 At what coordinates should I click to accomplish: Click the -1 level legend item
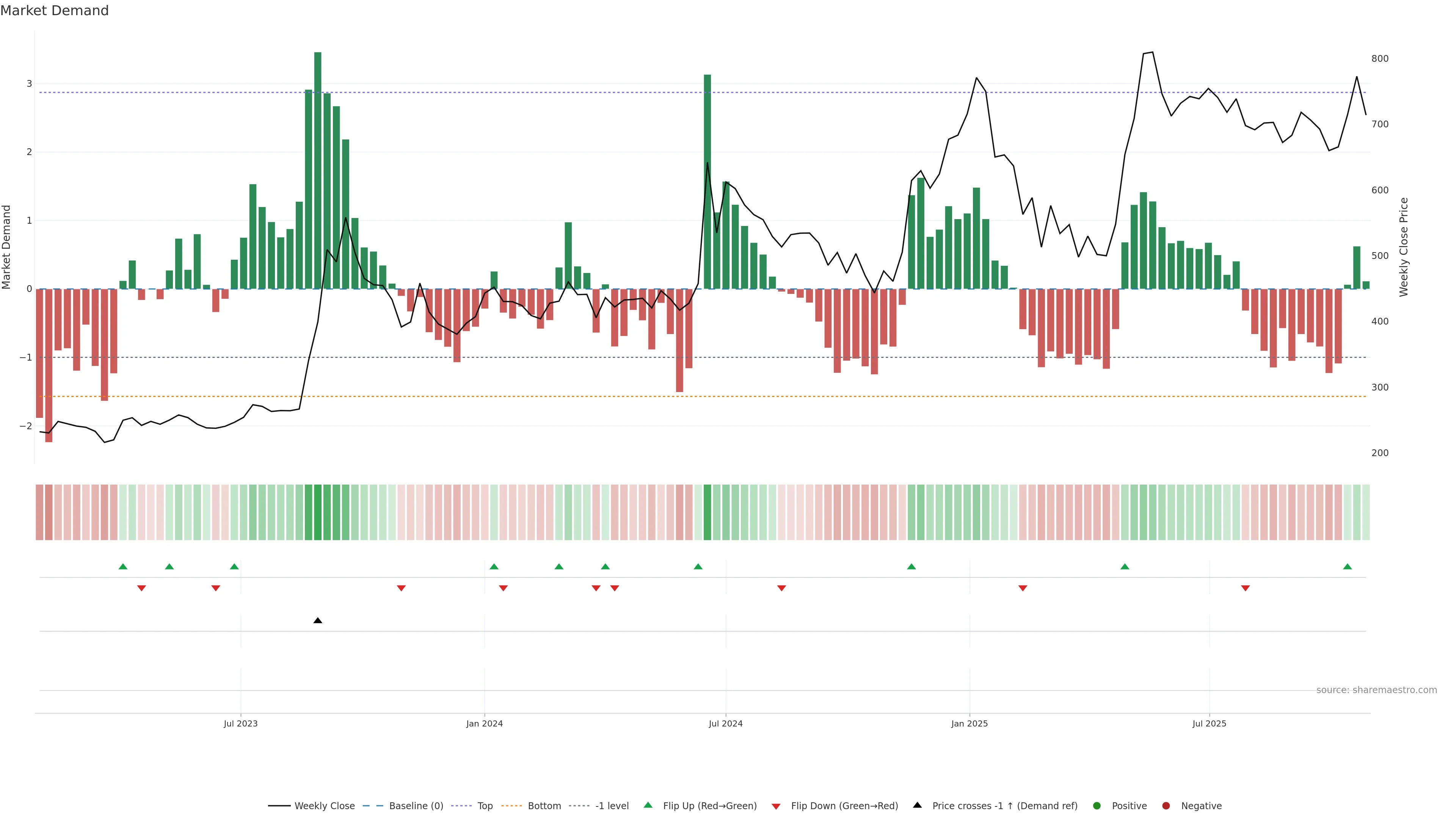[612, 806]
